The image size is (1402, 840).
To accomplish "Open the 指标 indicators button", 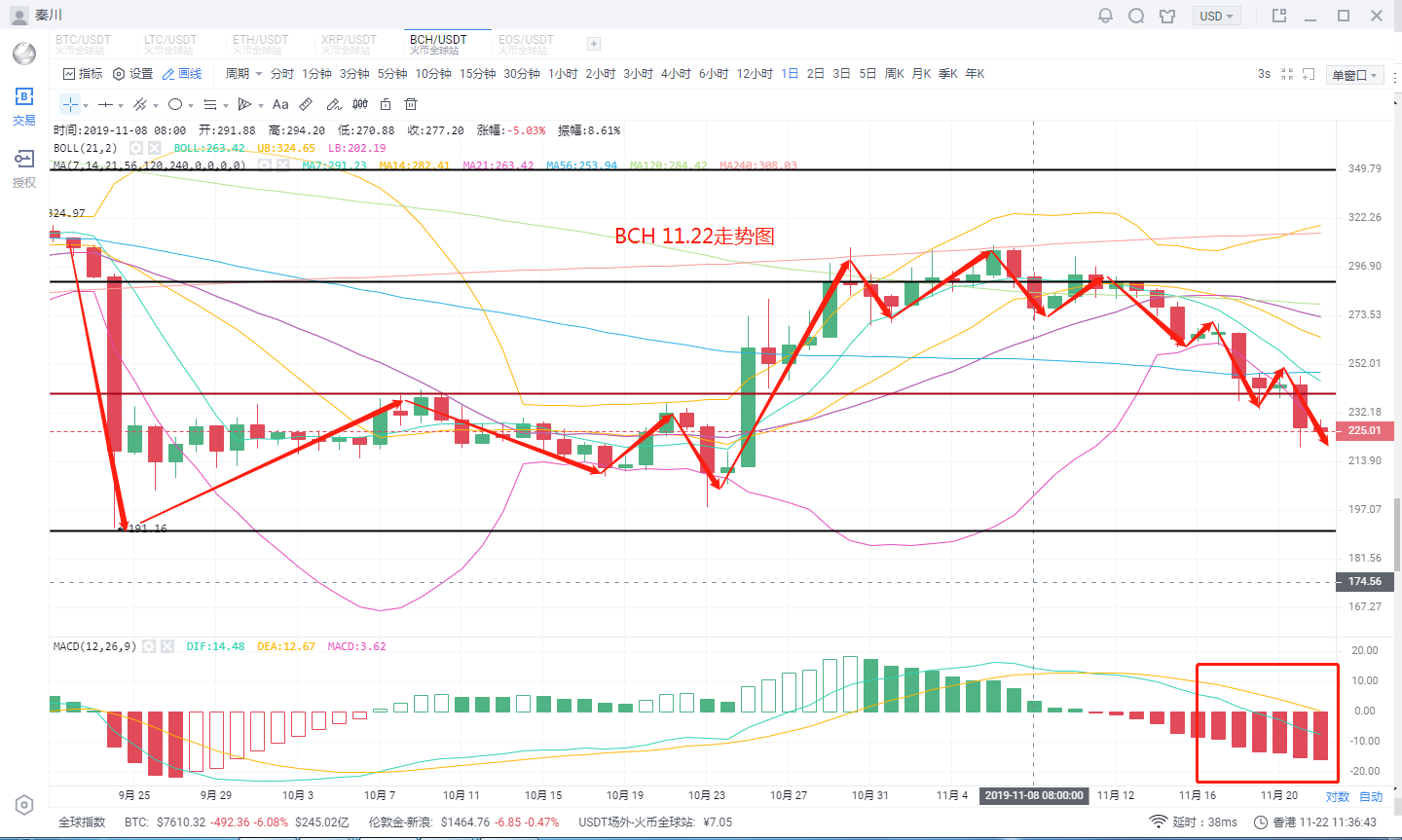I will tap(83, 74).
